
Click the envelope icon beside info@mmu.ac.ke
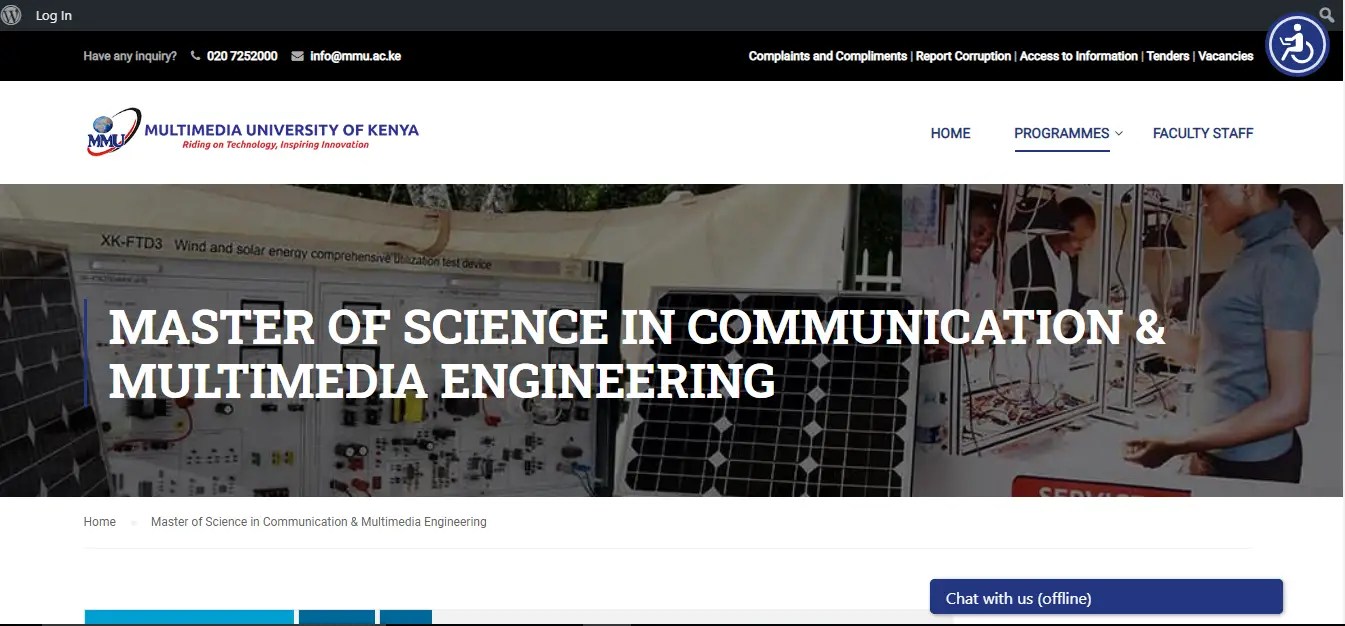coord(296,56)
